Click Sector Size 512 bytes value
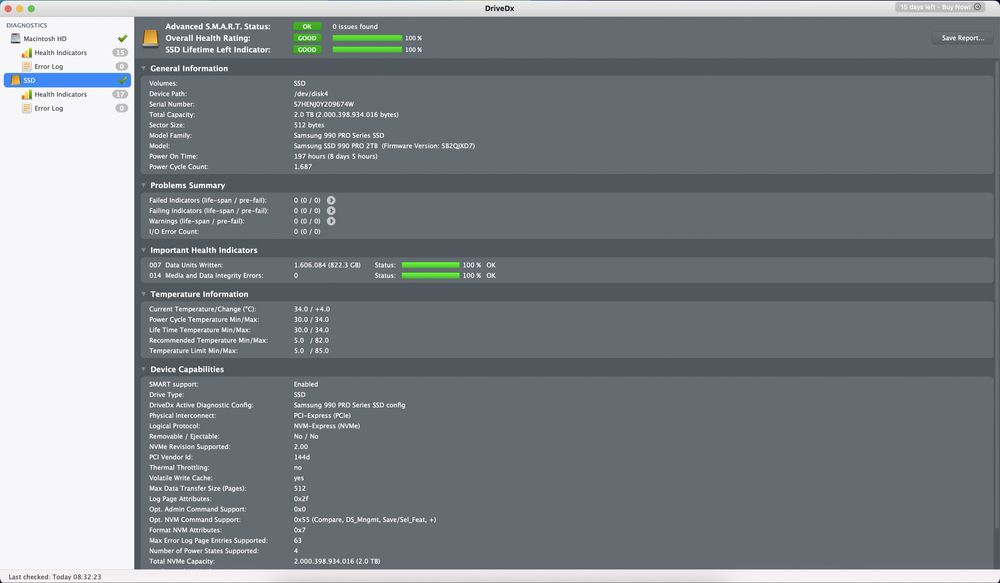Screen dimensions: 1000x583 [x=309, y=125]
